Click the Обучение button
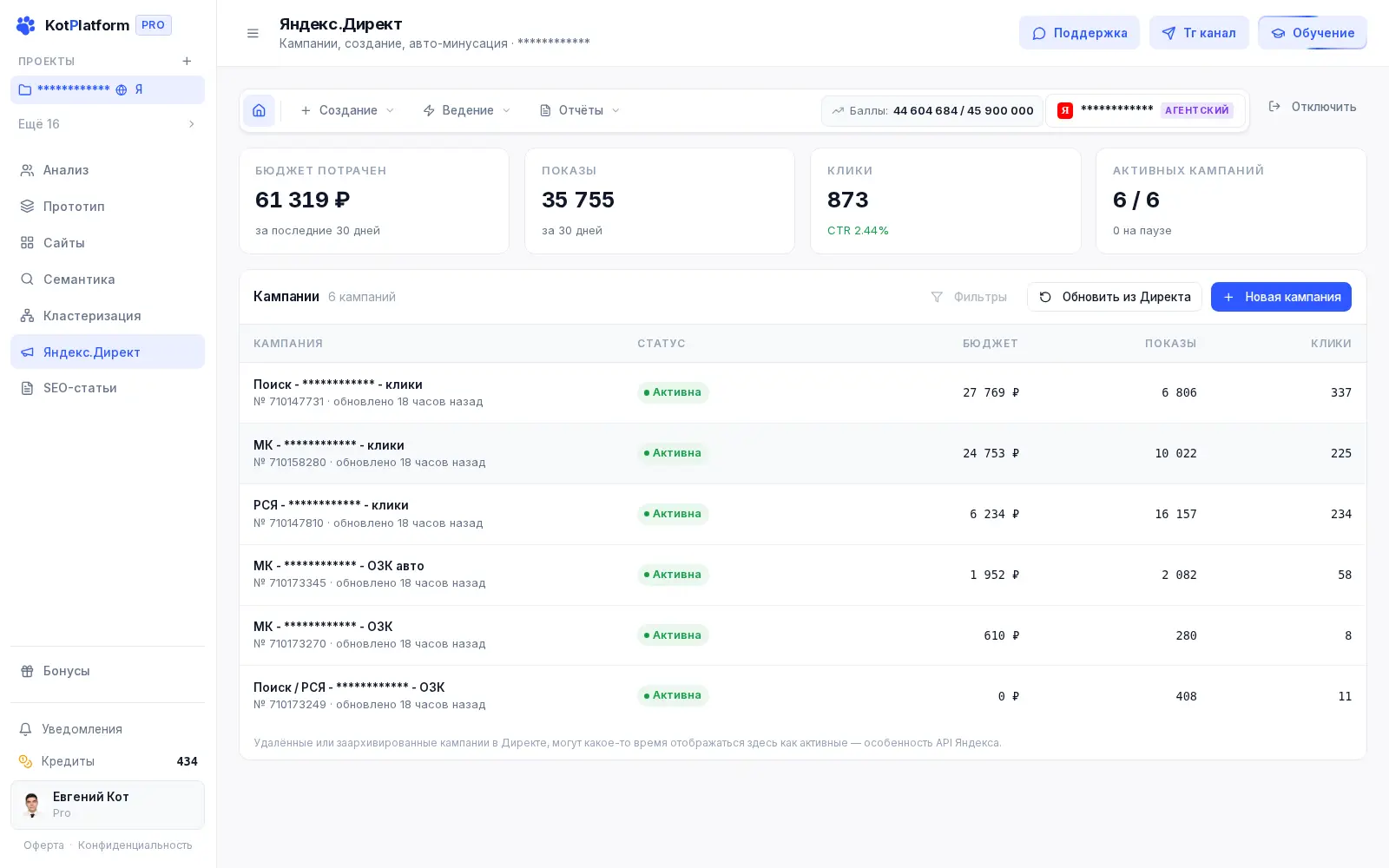The image size is (1389, 868). click(x=1313, y=33)
